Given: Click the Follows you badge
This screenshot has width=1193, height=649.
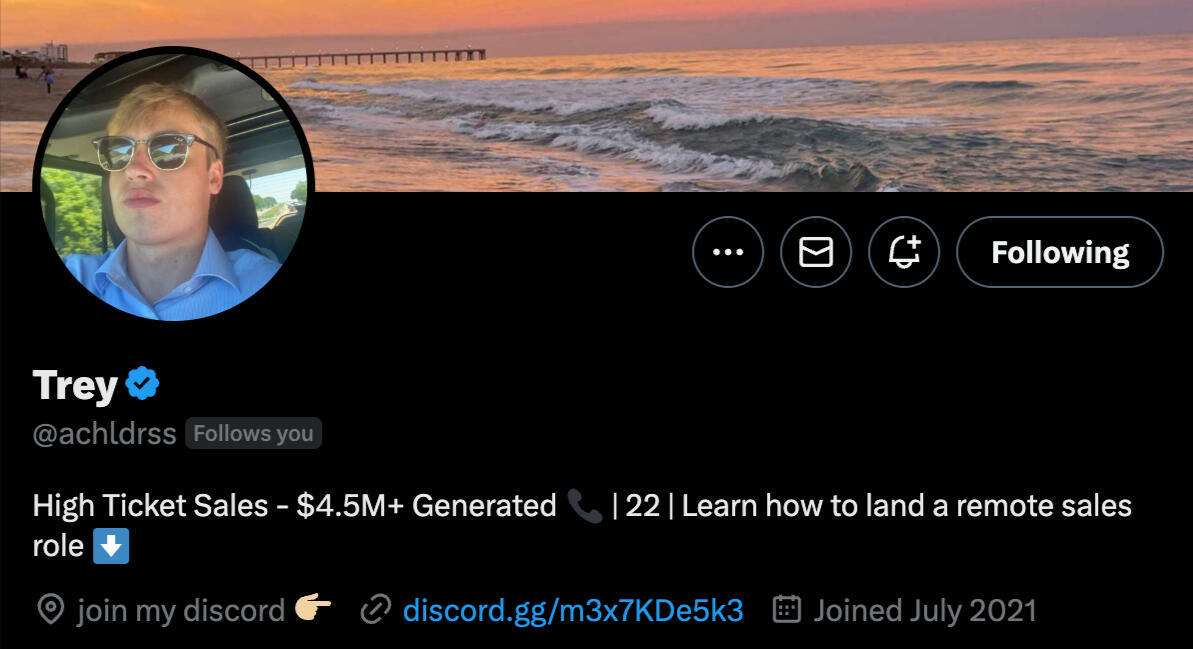Looking at the screenshot, I should (x=253, y=434).
